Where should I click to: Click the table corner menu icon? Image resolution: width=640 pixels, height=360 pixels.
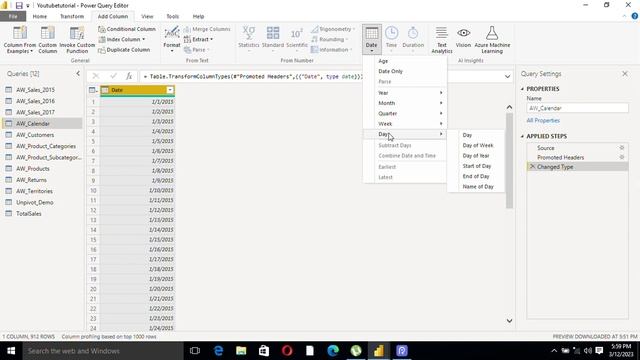pyautogui.click(x=93, y=90)
